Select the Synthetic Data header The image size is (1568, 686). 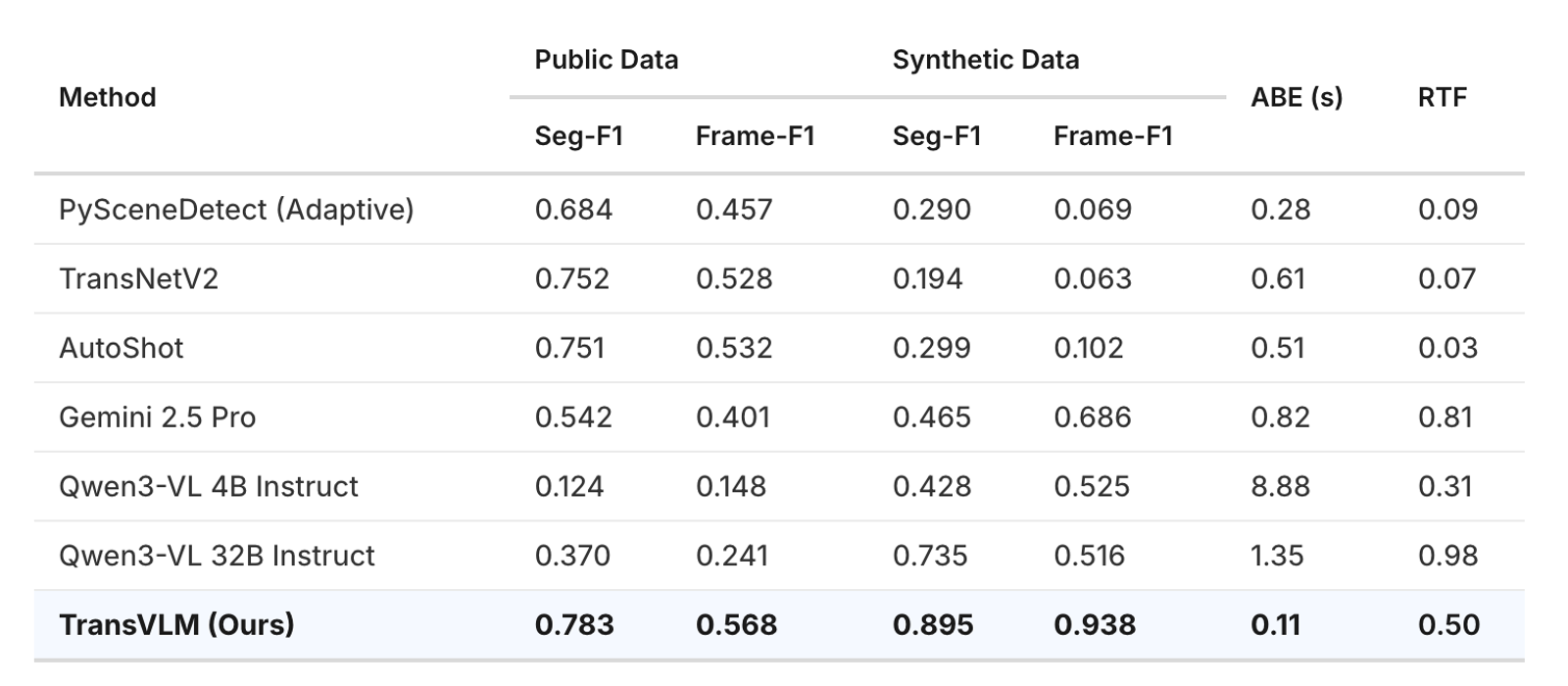(985, 60)
